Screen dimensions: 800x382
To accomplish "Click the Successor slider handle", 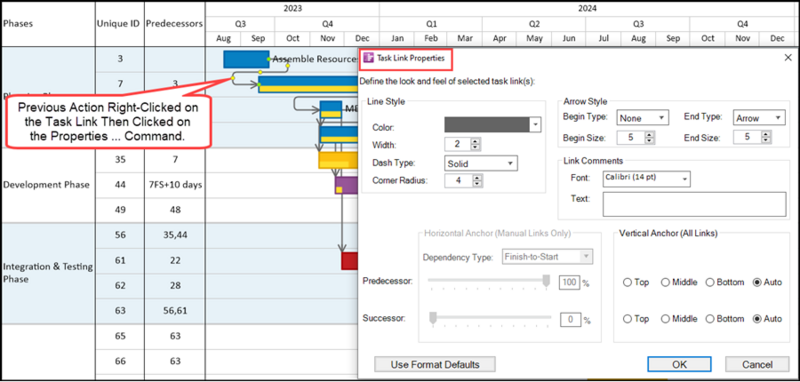I will 433,318.
